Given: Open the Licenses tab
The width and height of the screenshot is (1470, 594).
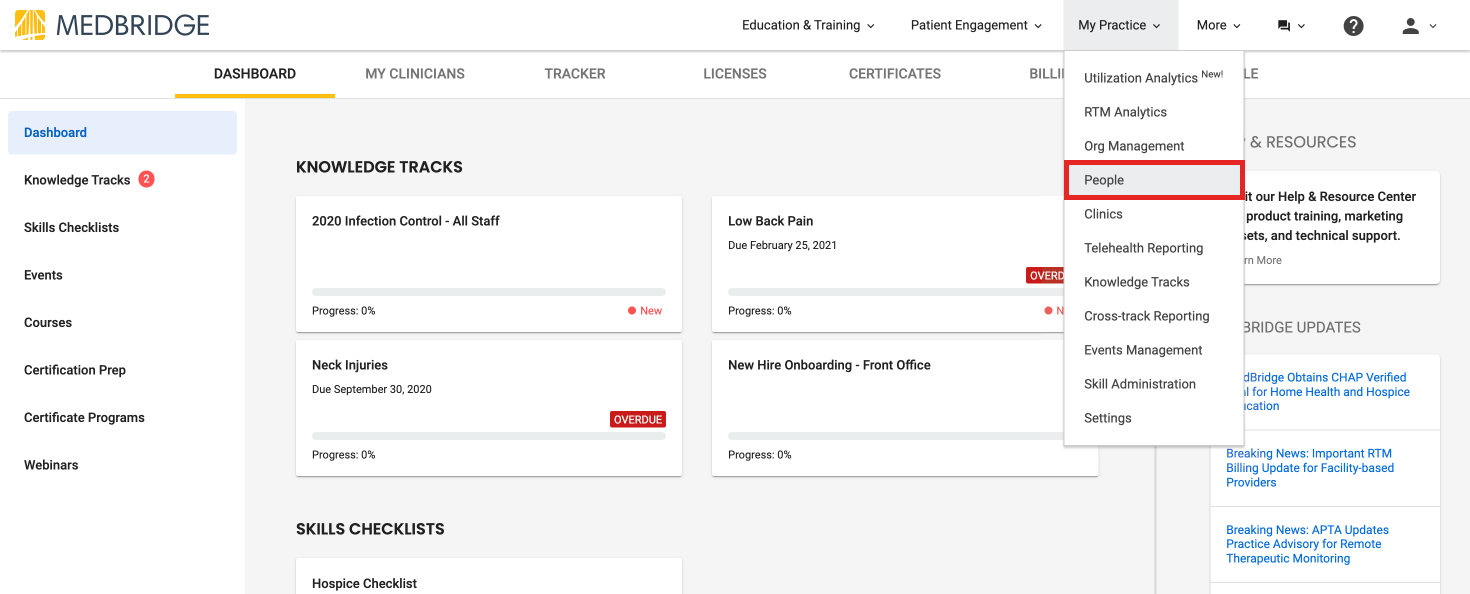Looking at the screenshot, I should click(x=735, y=74).
